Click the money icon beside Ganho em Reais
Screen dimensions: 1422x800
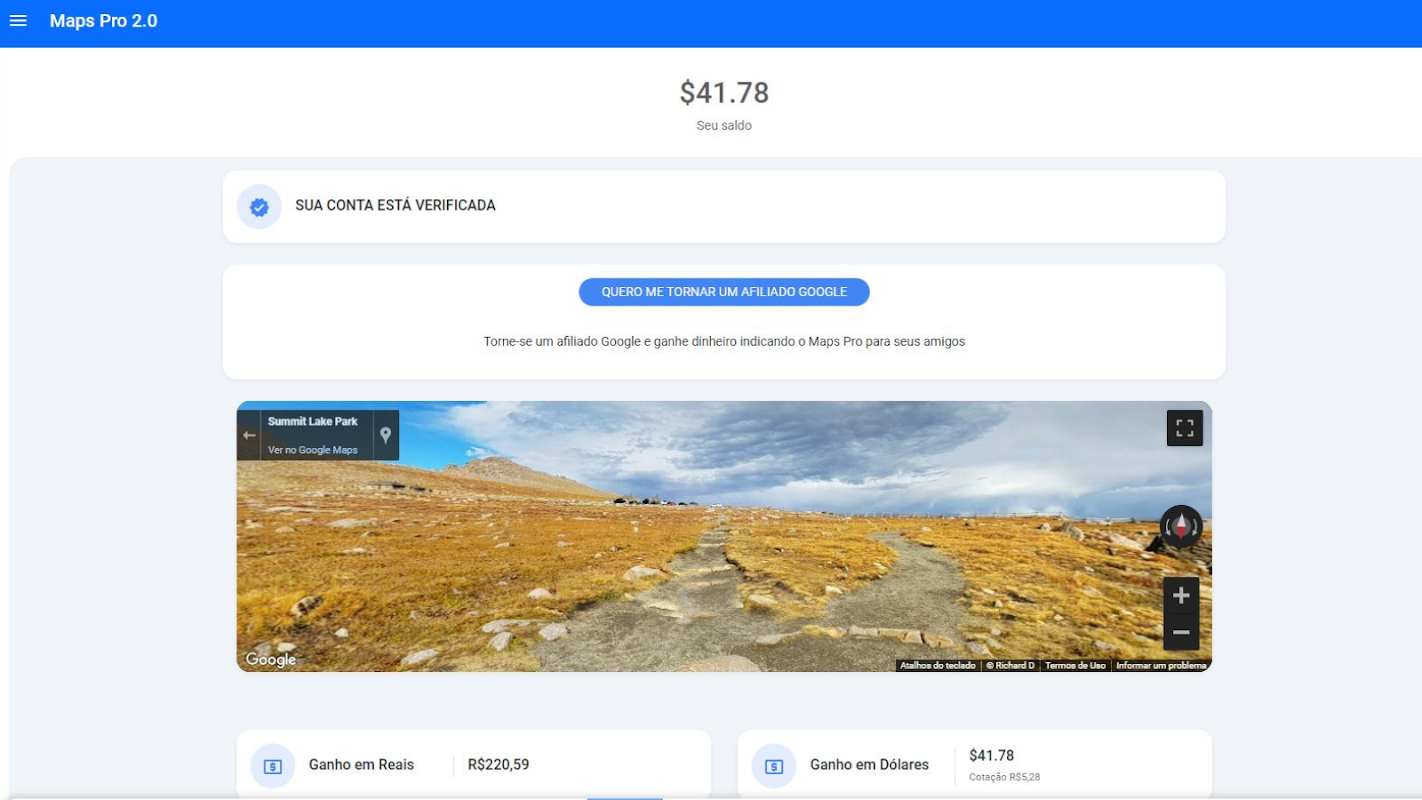pos(273,767)
